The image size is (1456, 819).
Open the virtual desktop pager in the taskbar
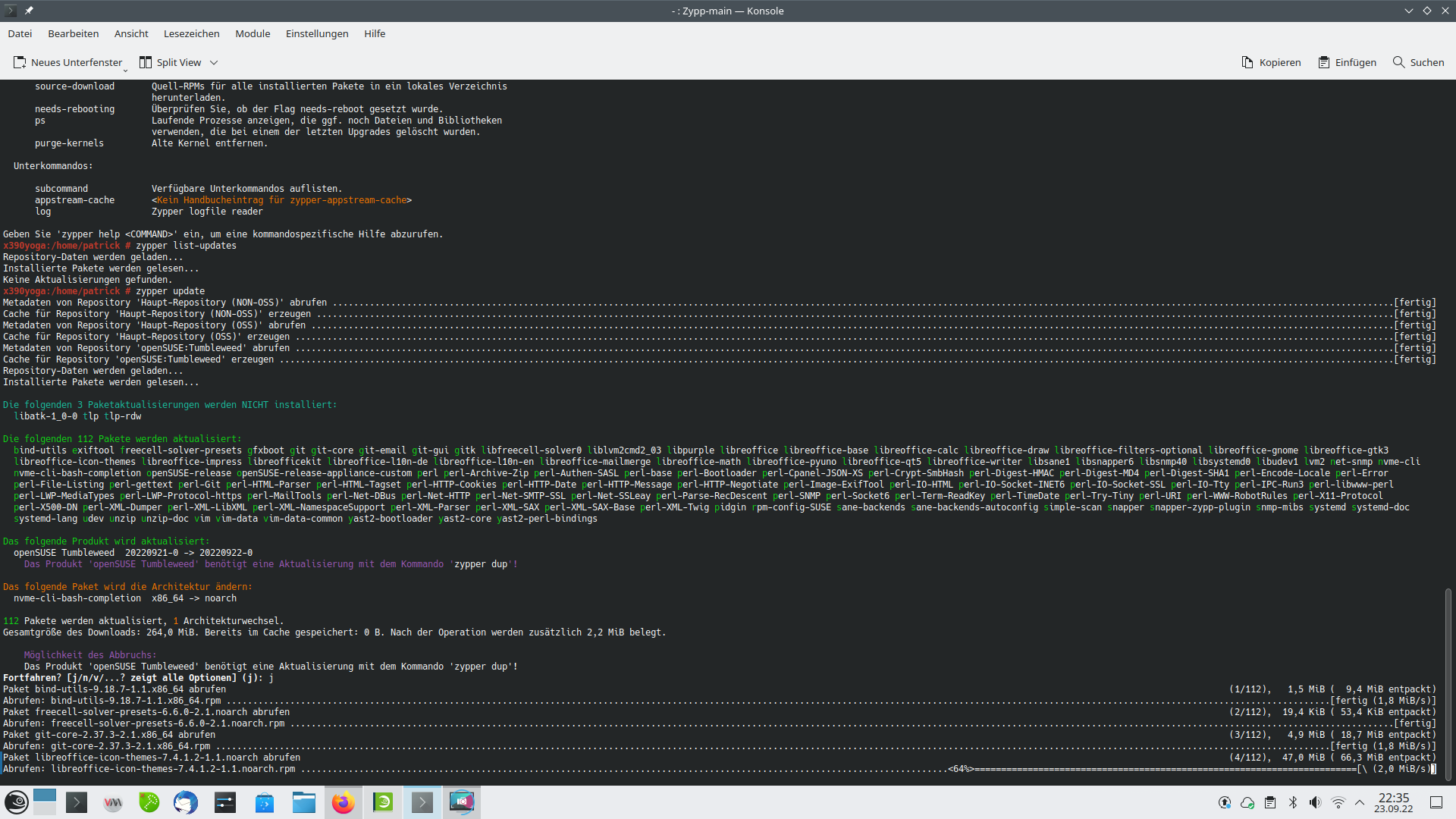click(x=45, y=802)
